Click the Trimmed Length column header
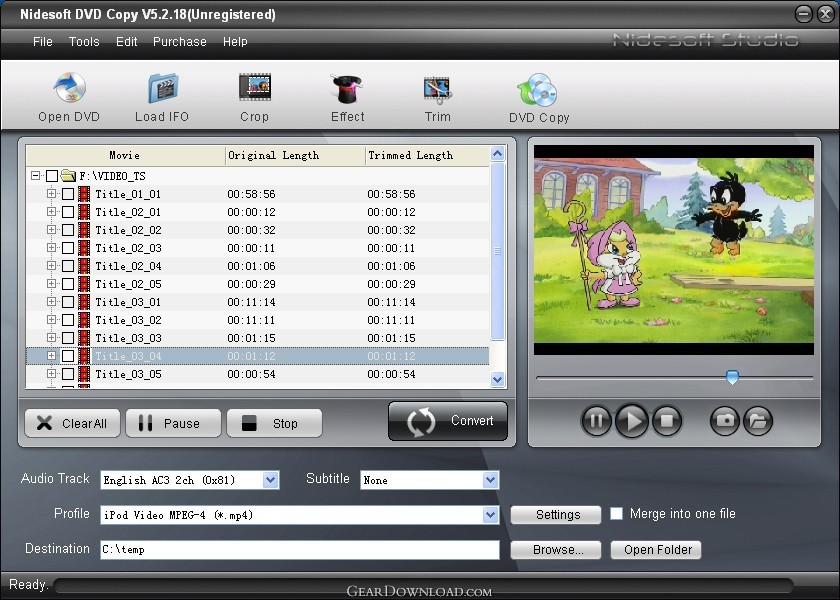Screen dimensions: 840x600 427,155
